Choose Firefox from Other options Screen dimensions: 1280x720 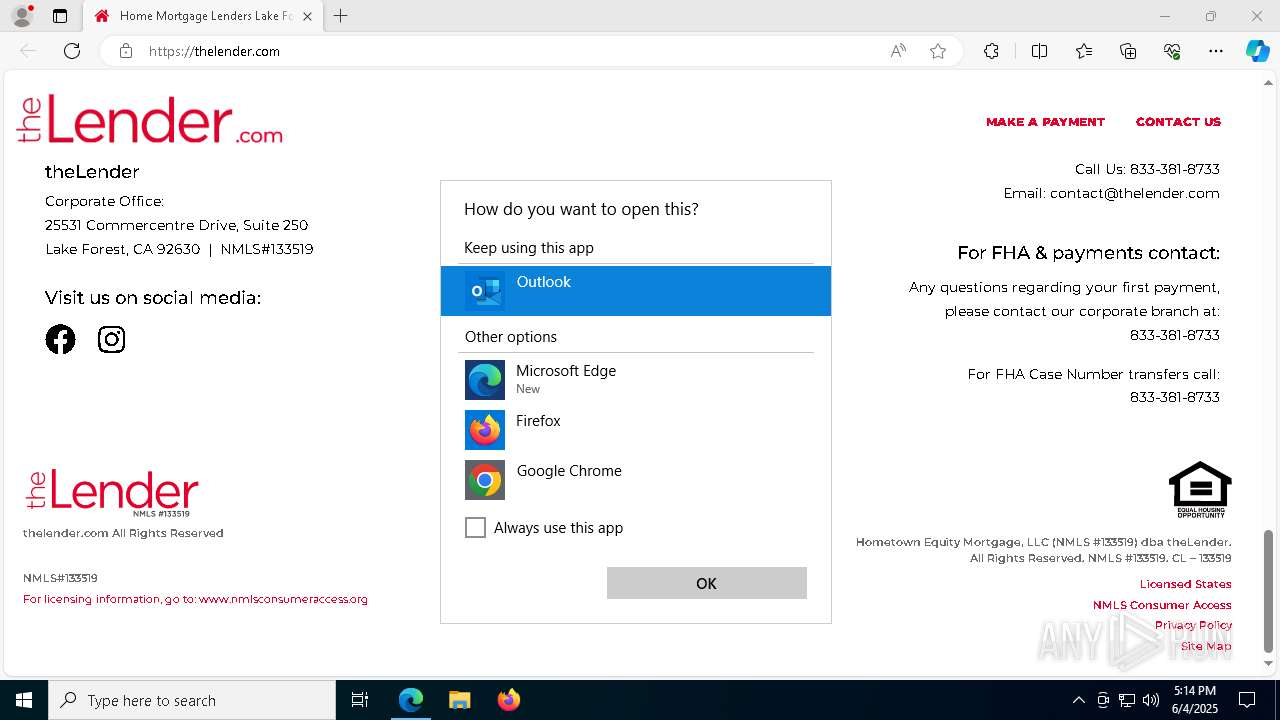[636, 429]
